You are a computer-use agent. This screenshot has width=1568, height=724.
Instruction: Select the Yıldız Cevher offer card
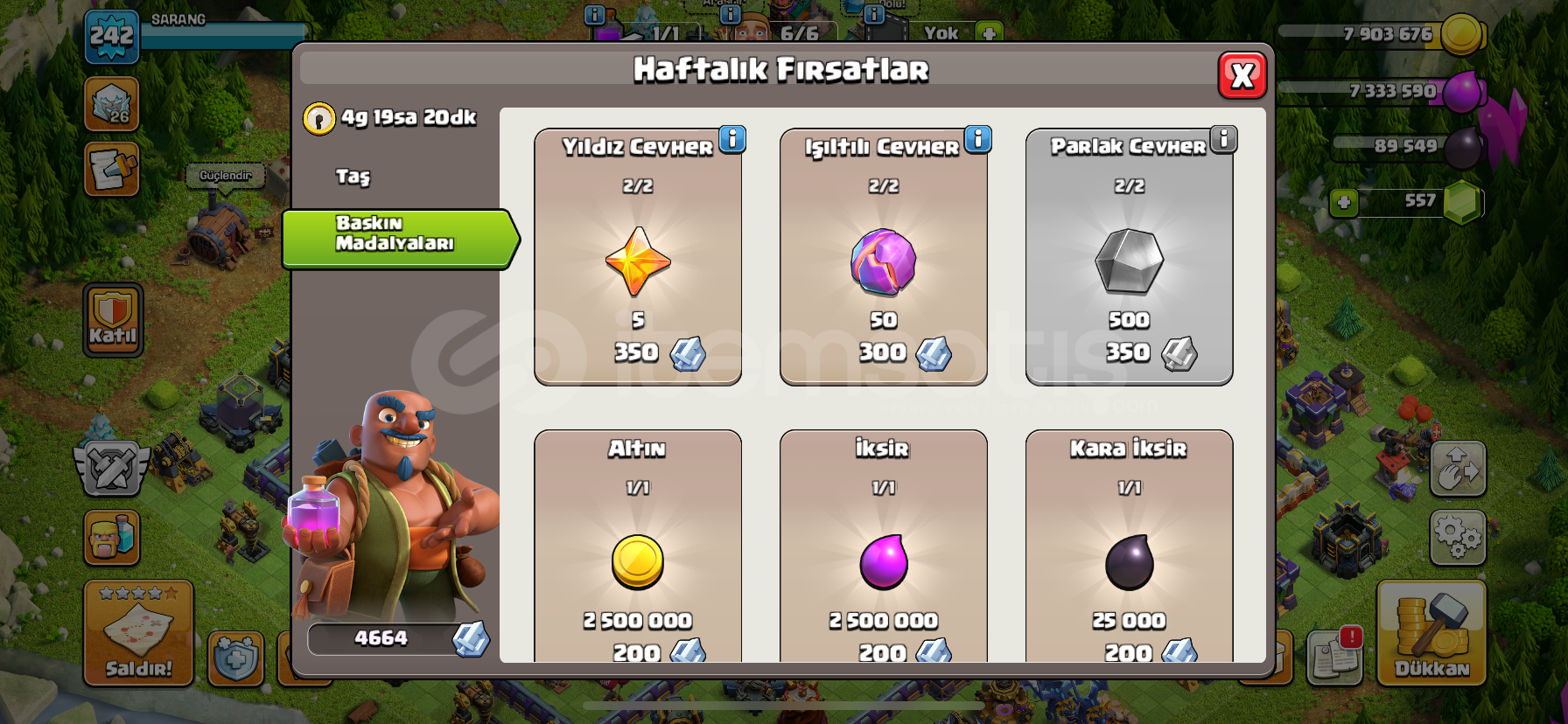[x=638, y=257]
